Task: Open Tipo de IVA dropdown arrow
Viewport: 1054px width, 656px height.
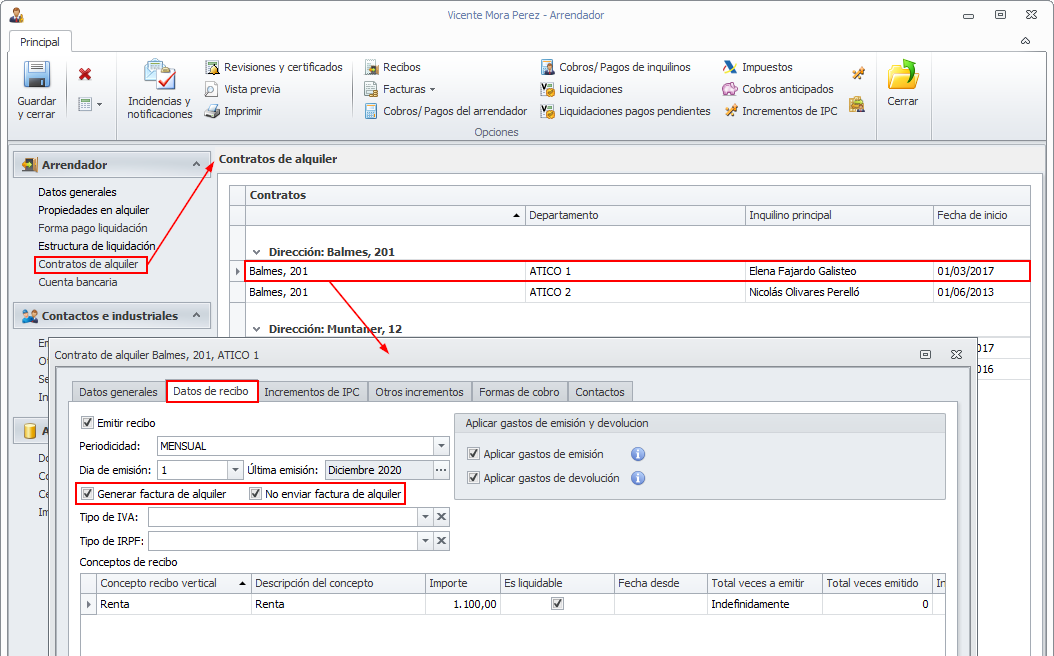Action: [425, 517]
